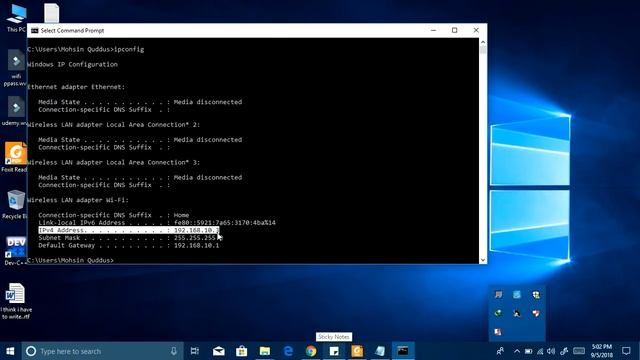Click Command Prompt scrollbar up arrow
The image size is (640, 360).
tap(483, 42)
